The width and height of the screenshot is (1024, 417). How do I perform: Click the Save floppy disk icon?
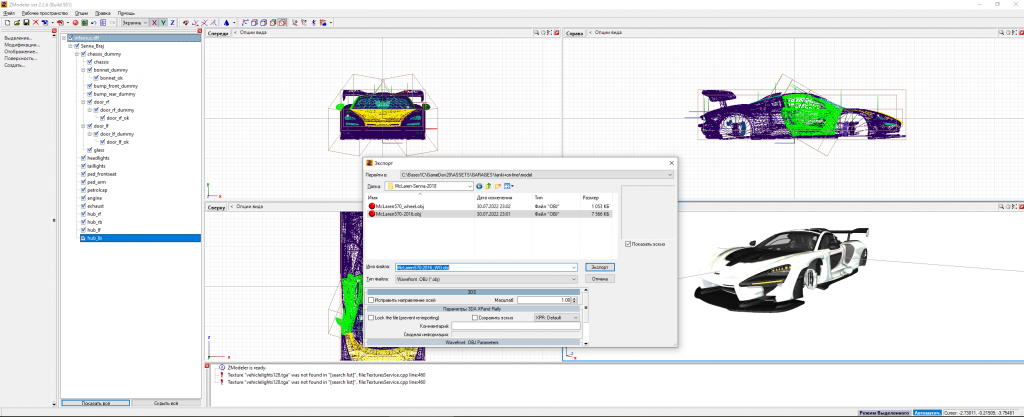25,21
